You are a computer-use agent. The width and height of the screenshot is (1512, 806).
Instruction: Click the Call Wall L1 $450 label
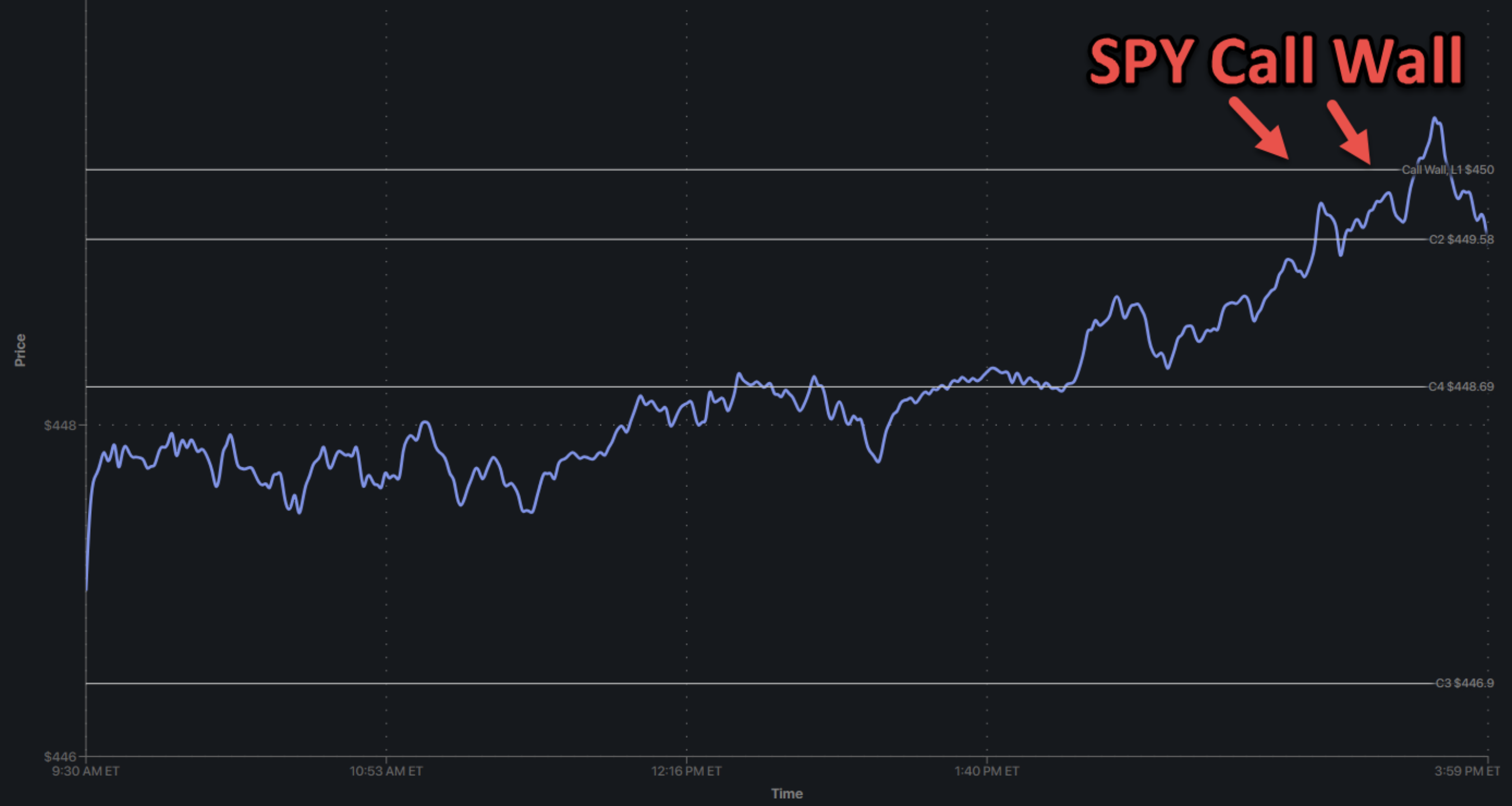(x=1448, y=170)
